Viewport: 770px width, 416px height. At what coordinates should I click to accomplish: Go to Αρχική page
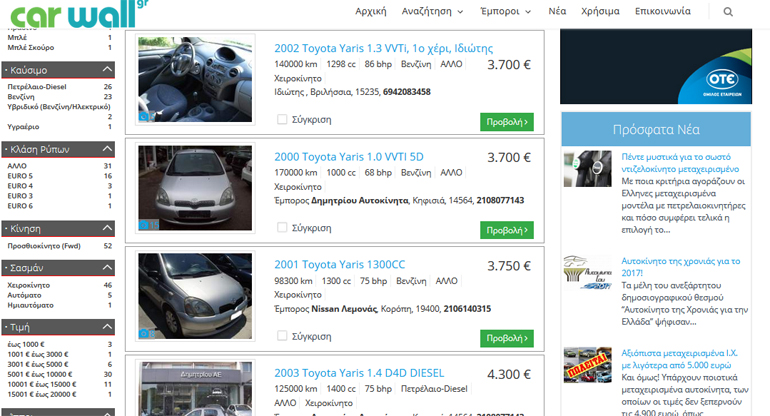tap(371, 11)
